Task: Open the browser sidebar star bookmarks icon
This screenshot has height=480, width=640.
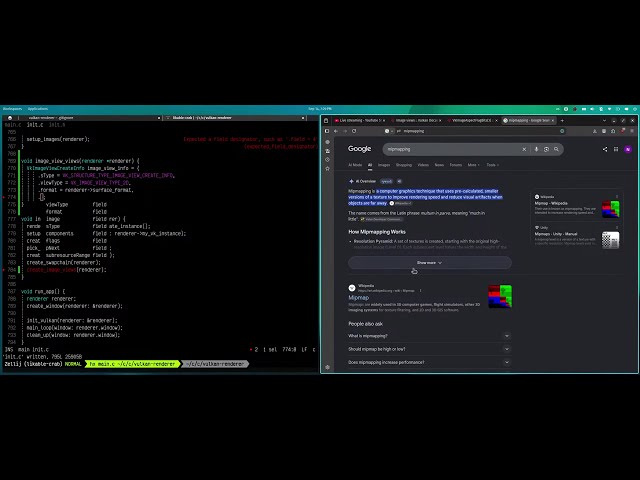Action: (327, 168)
